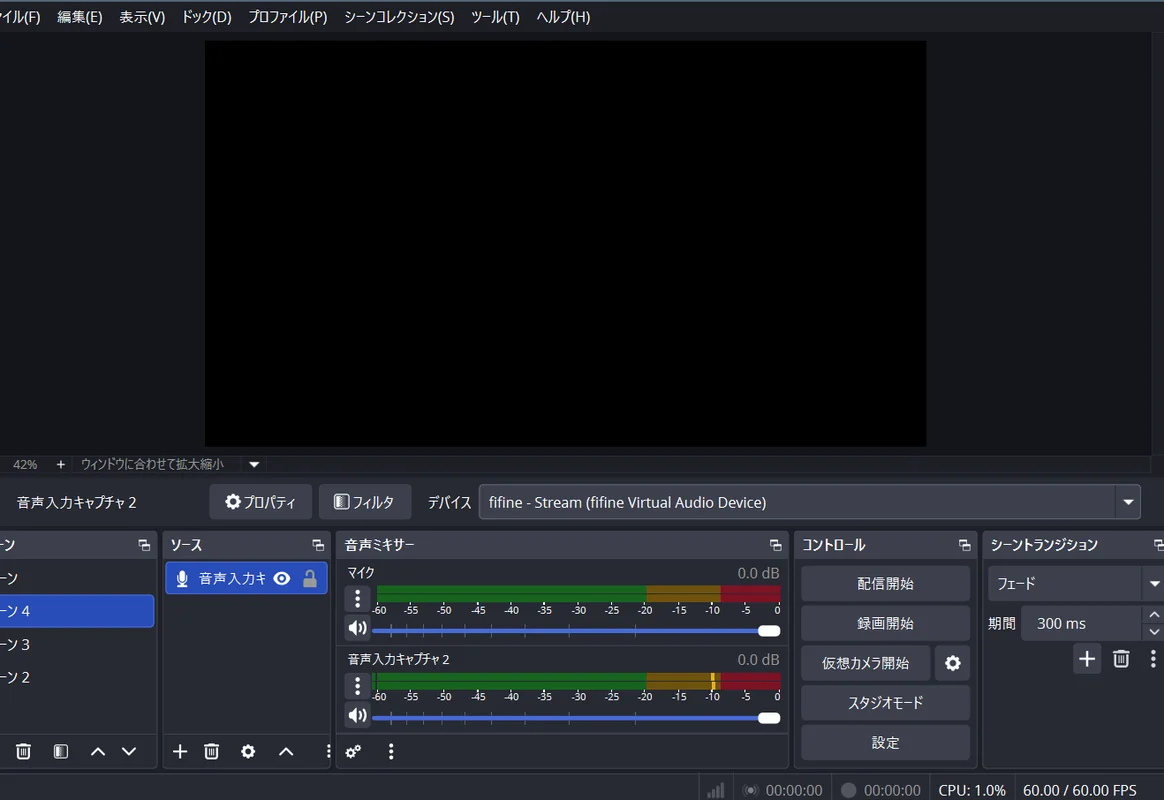Click the プロパティ button
This screenshot has height=800, width=1164.
point(261,502)
